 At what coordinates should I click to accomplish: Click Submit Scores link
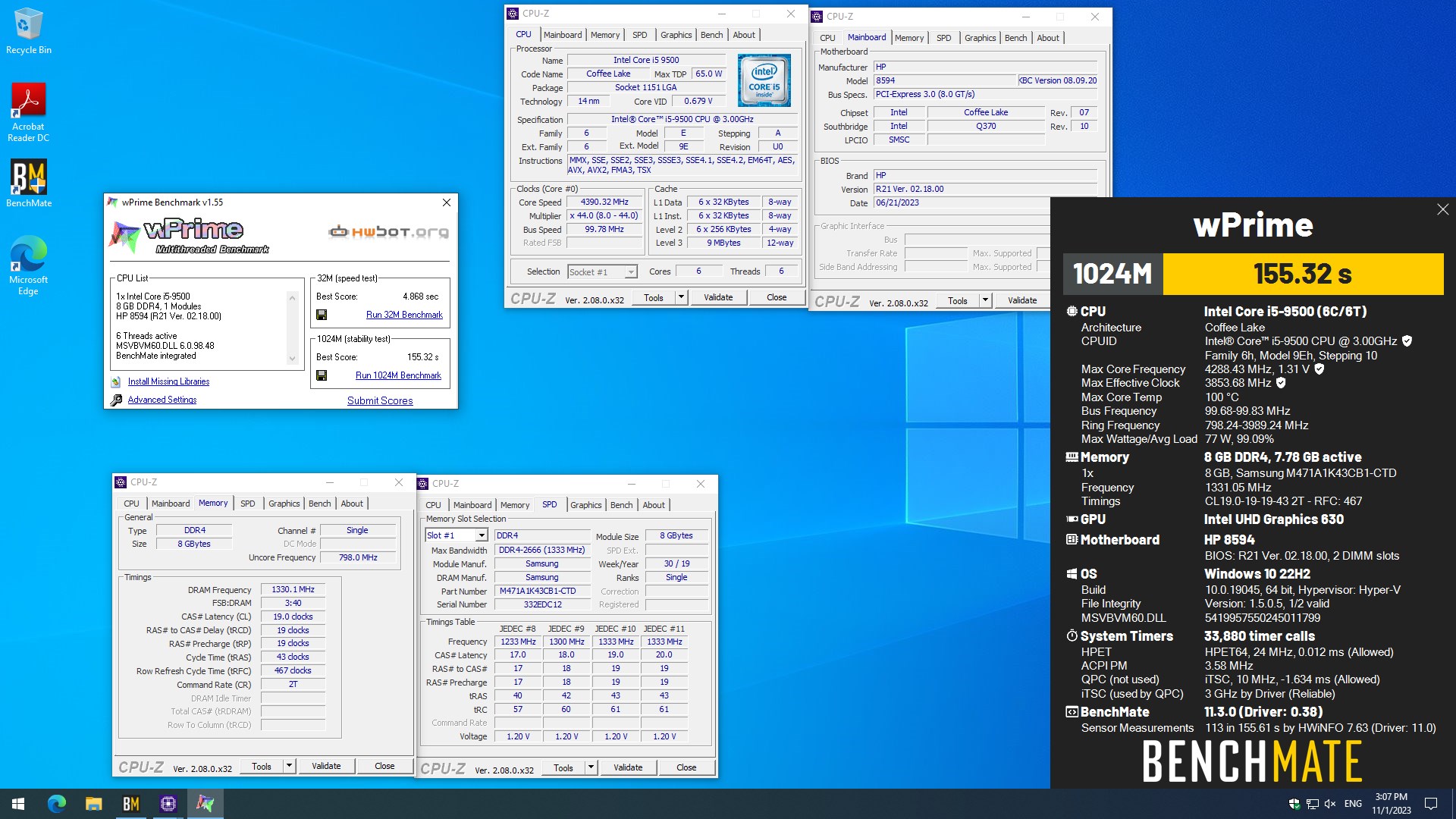click(x=380, y=400)
